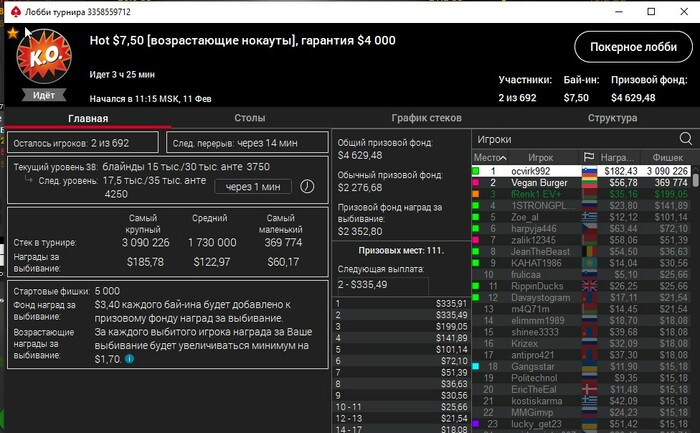Click the green color tag next to ocvirk992
The width and height of the screenshot is (700, 433).
tap(476, 171)
